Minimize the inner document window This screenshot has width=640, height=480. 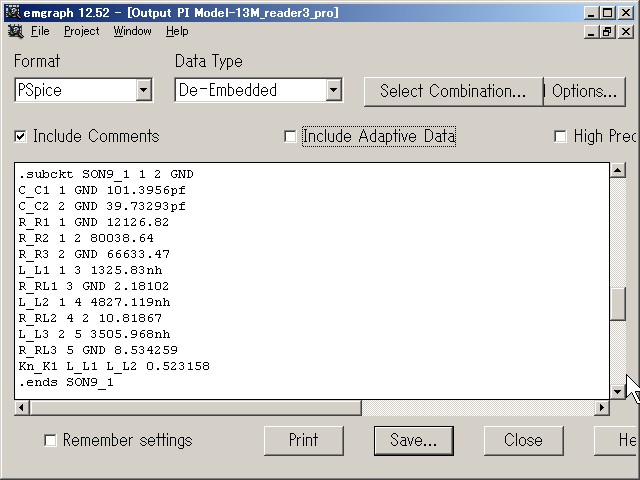click(591, 31)
